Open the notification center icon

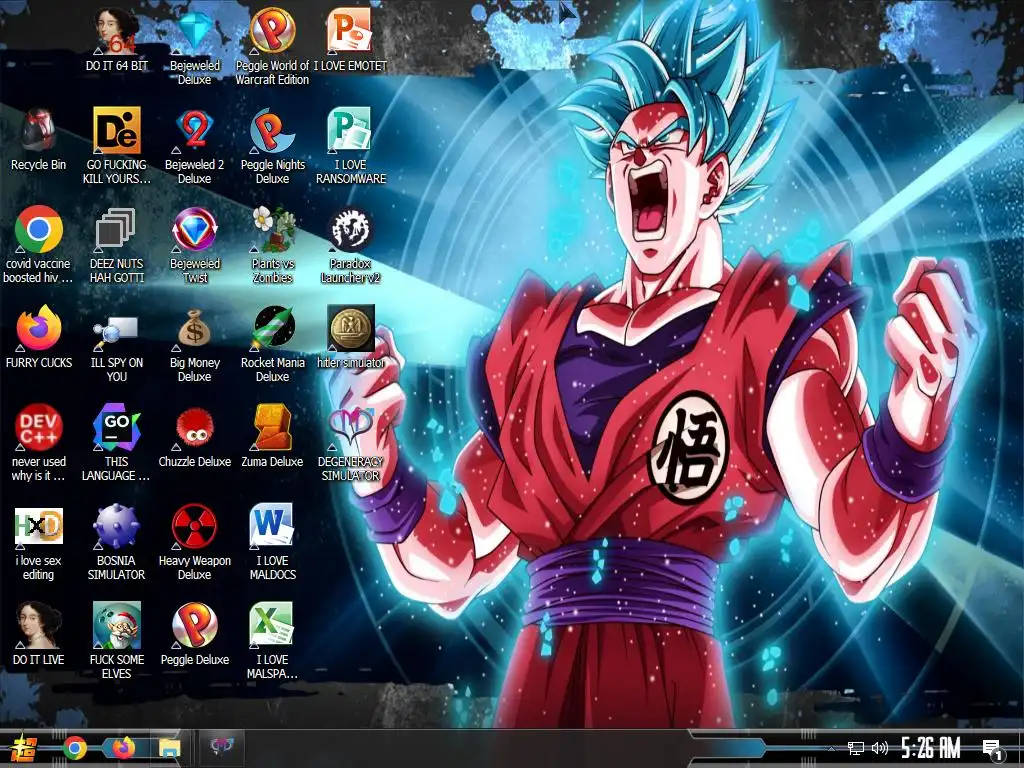(993, 750)
